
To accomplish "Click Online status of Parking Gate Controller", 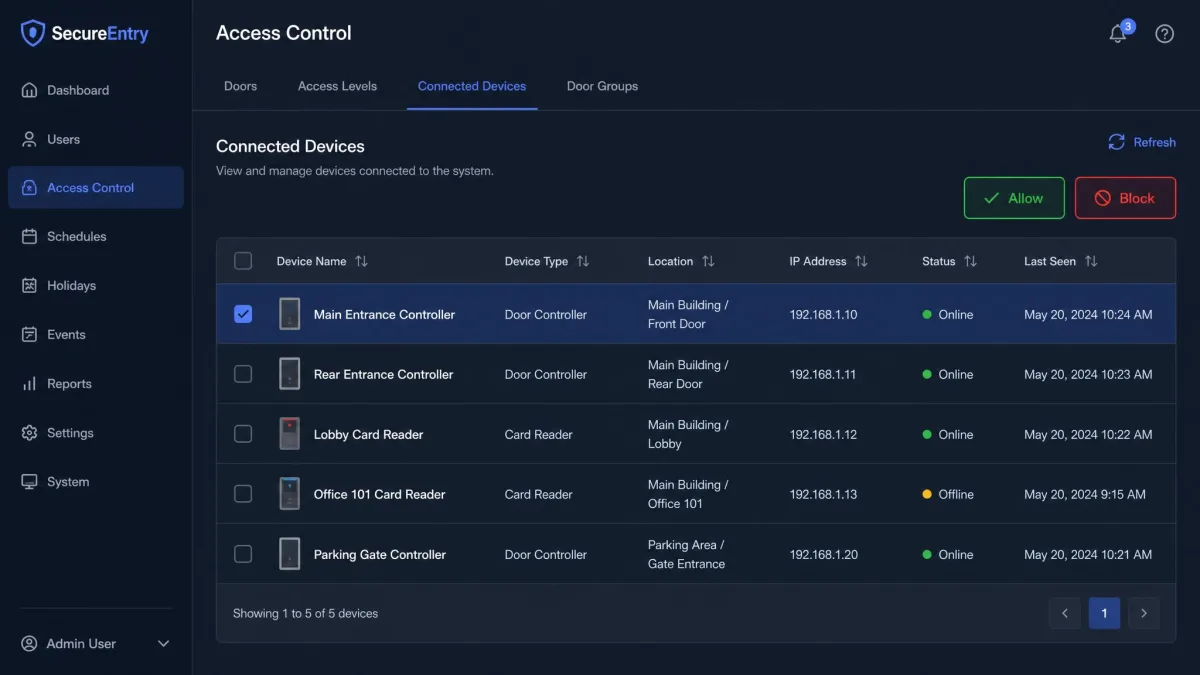I will tap(948, 554).
